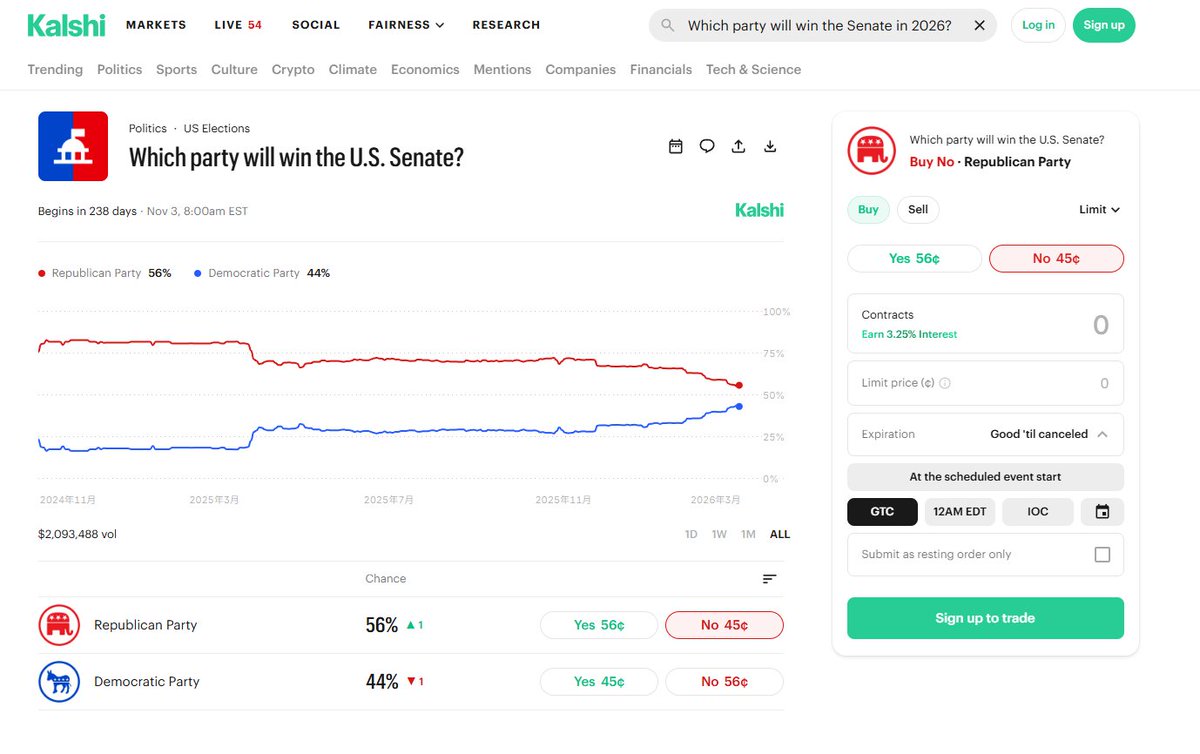Click the calendar icon beside market title

click(x=675, y=146)
